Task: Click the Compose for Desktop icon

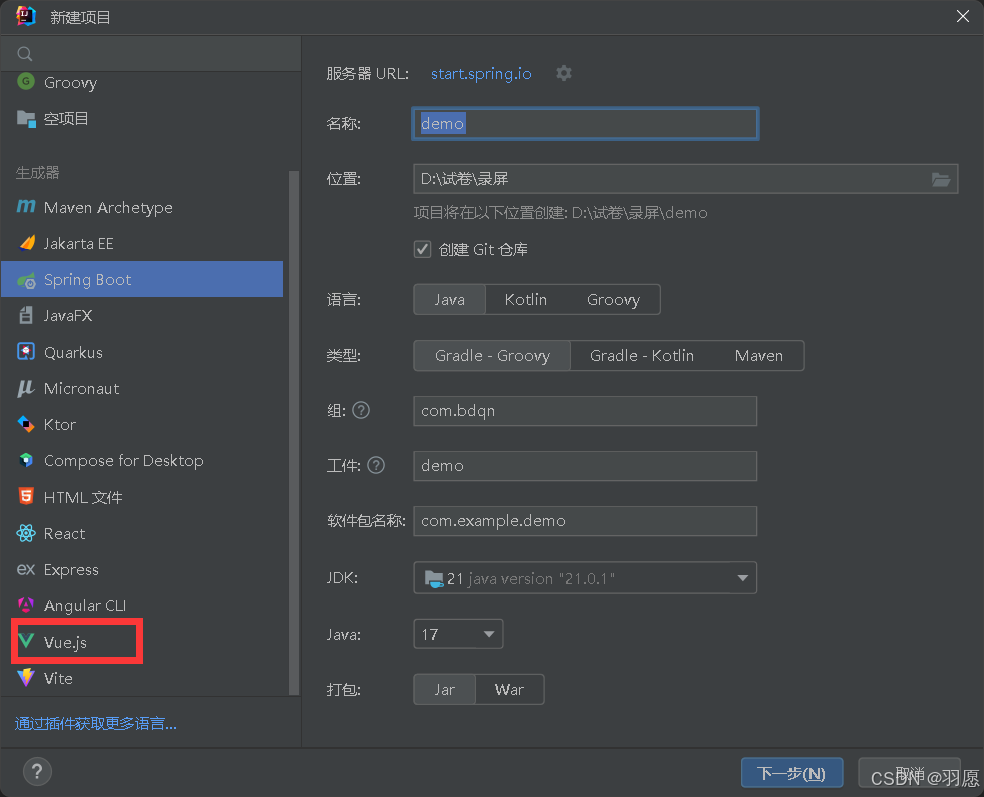Action: point(26,460)
